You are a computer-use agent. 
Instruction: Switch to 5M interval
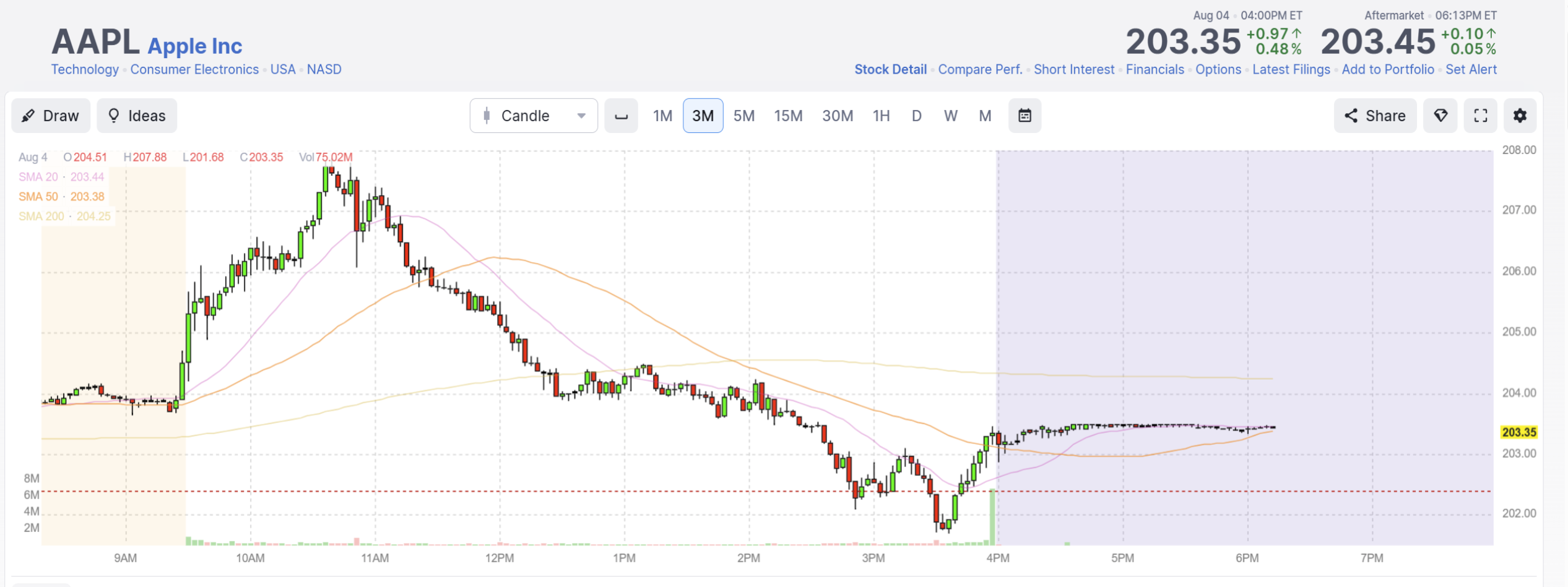(x=743, y=116)
